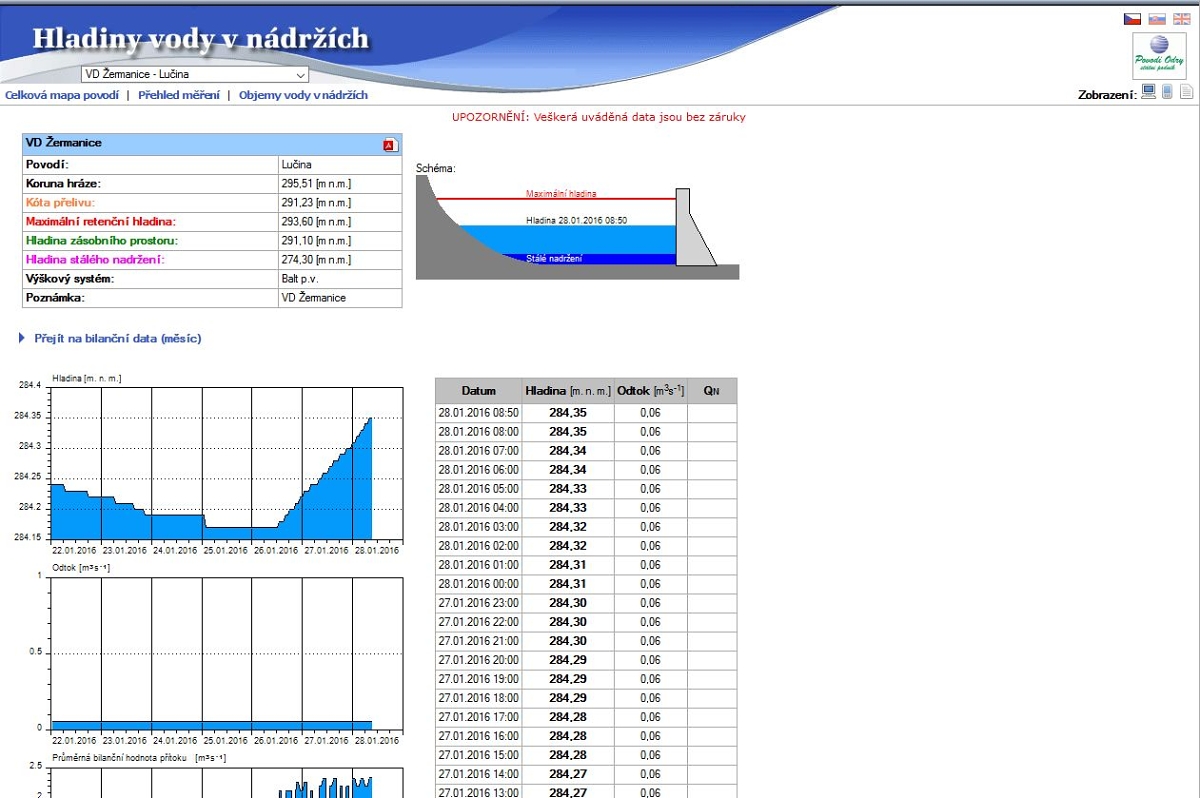
Task: Switch language to English flag
Action: [1182, 19]
